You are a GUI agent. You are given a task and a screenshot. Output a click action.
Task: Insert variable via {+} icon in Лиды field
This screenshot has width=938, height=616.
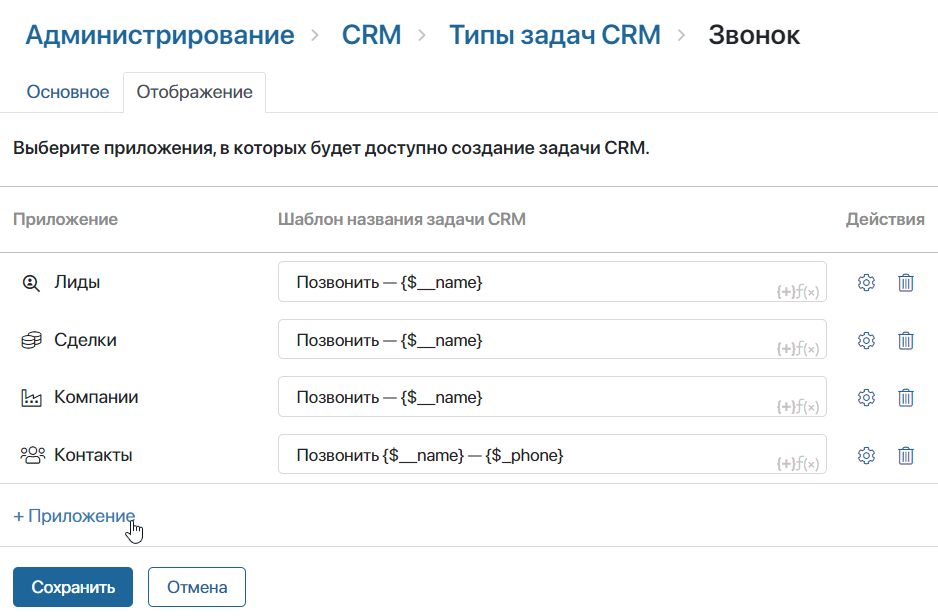785,292
